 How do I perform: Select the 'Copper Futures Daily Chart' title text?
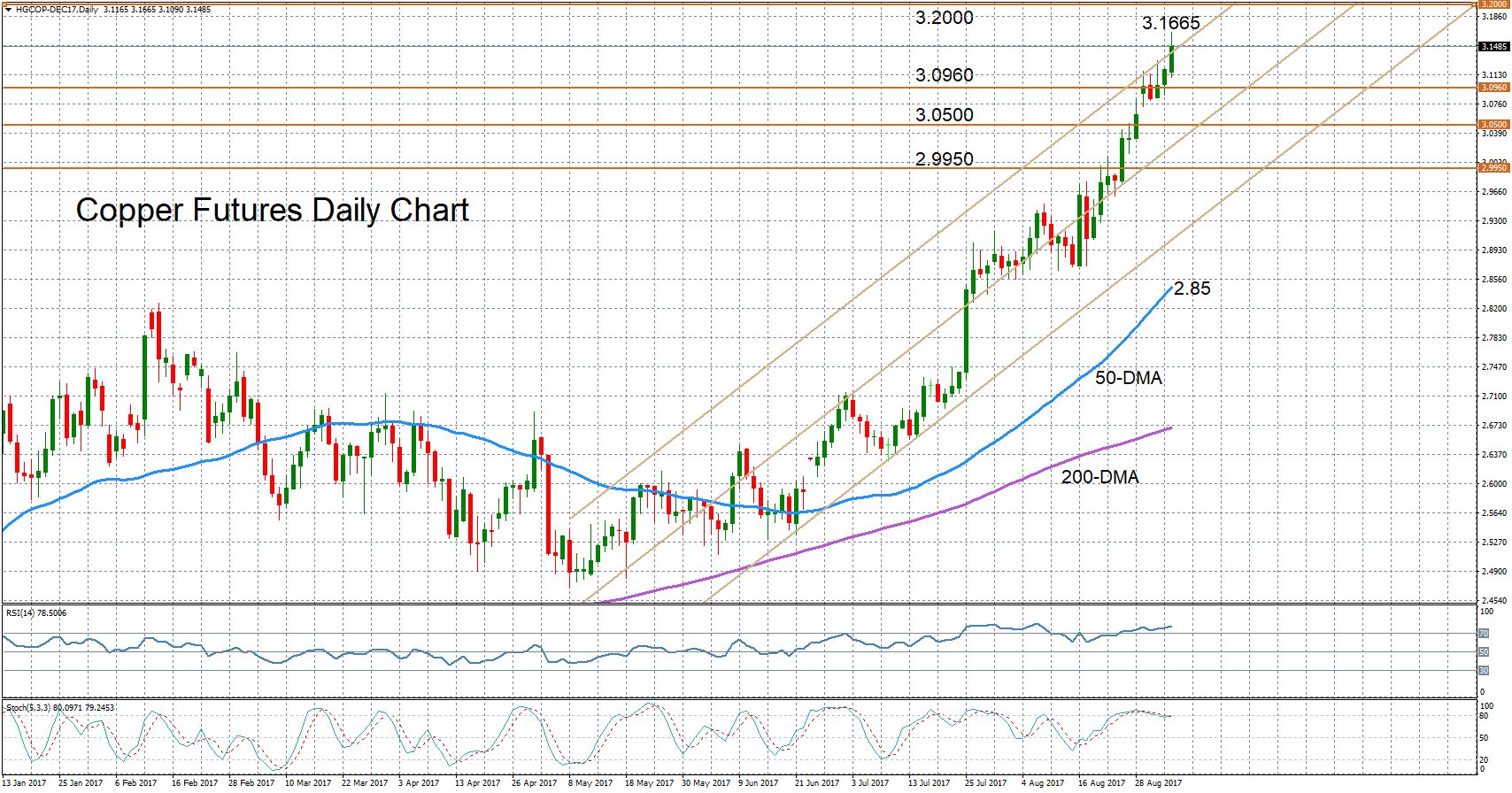pos(273,211)
